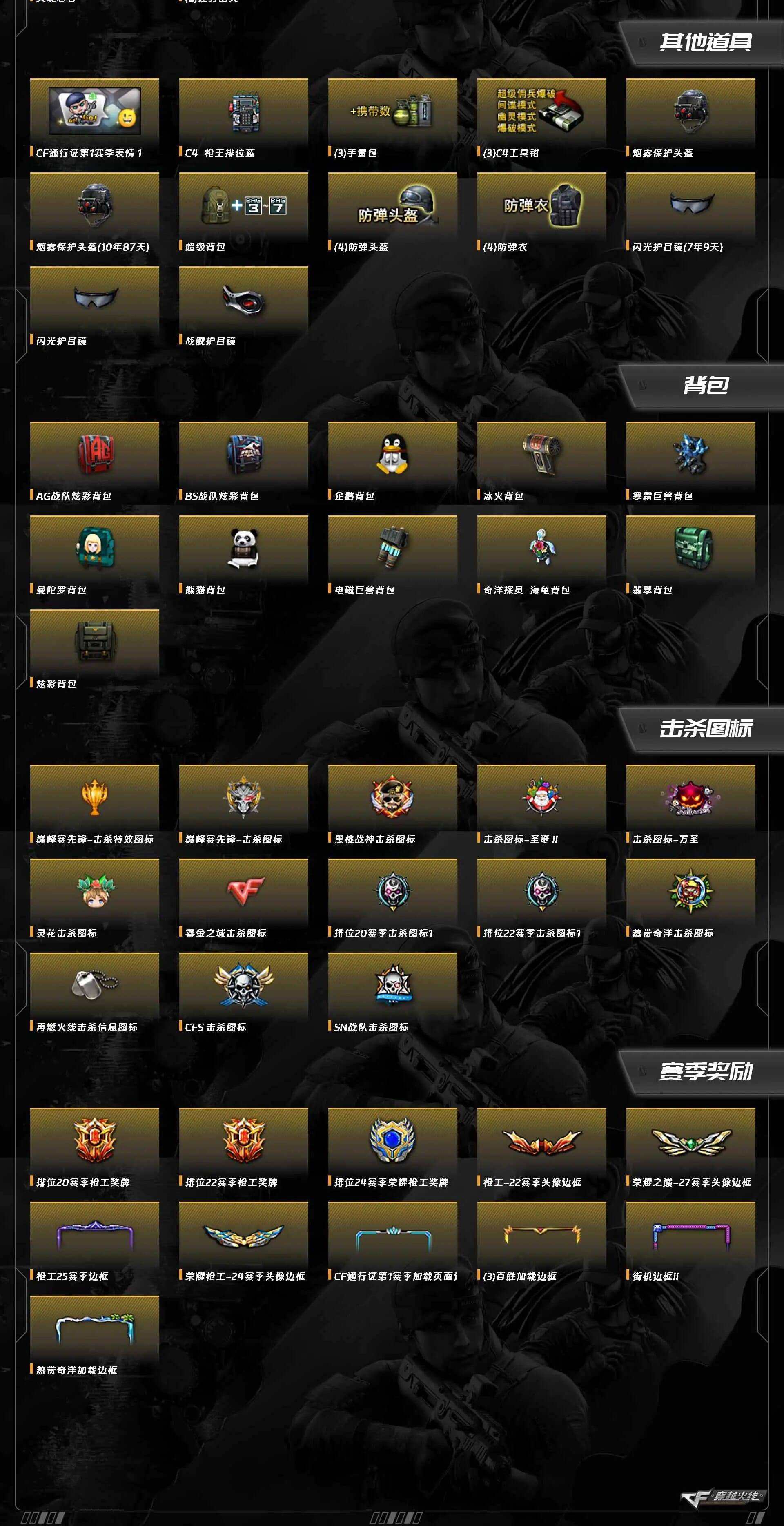The width and height of the screenshot is (784, 1526).
Task: Select the CFS击杀图标 skull icon
Action: click(243, 985)
